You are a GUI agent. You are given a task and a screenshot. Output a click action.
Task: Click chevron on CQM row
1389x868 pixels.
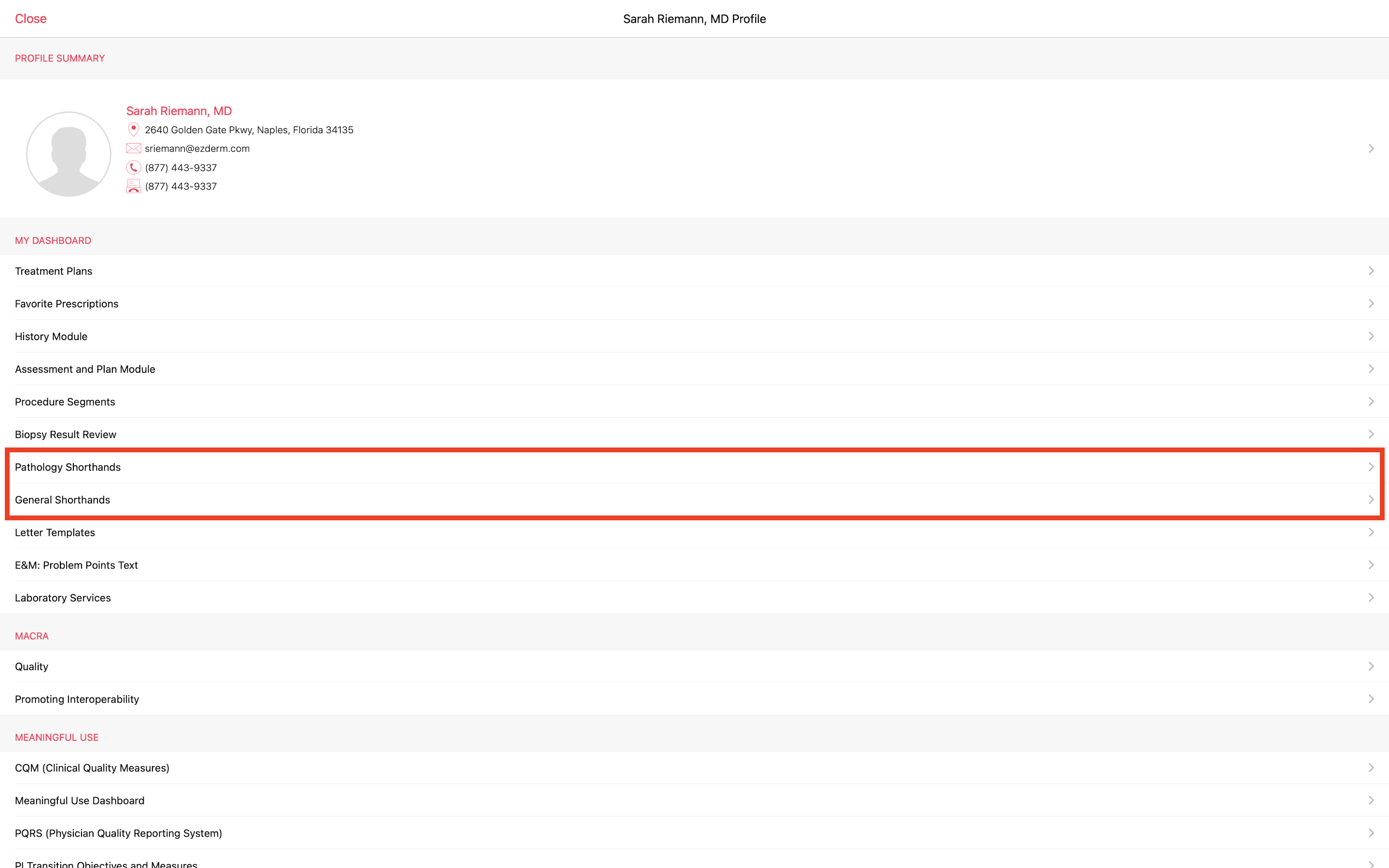tap(1371, 768)
